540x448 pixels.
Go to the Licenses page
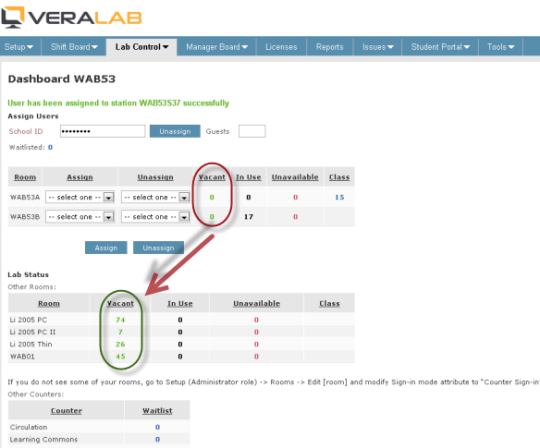click(281, 47)
